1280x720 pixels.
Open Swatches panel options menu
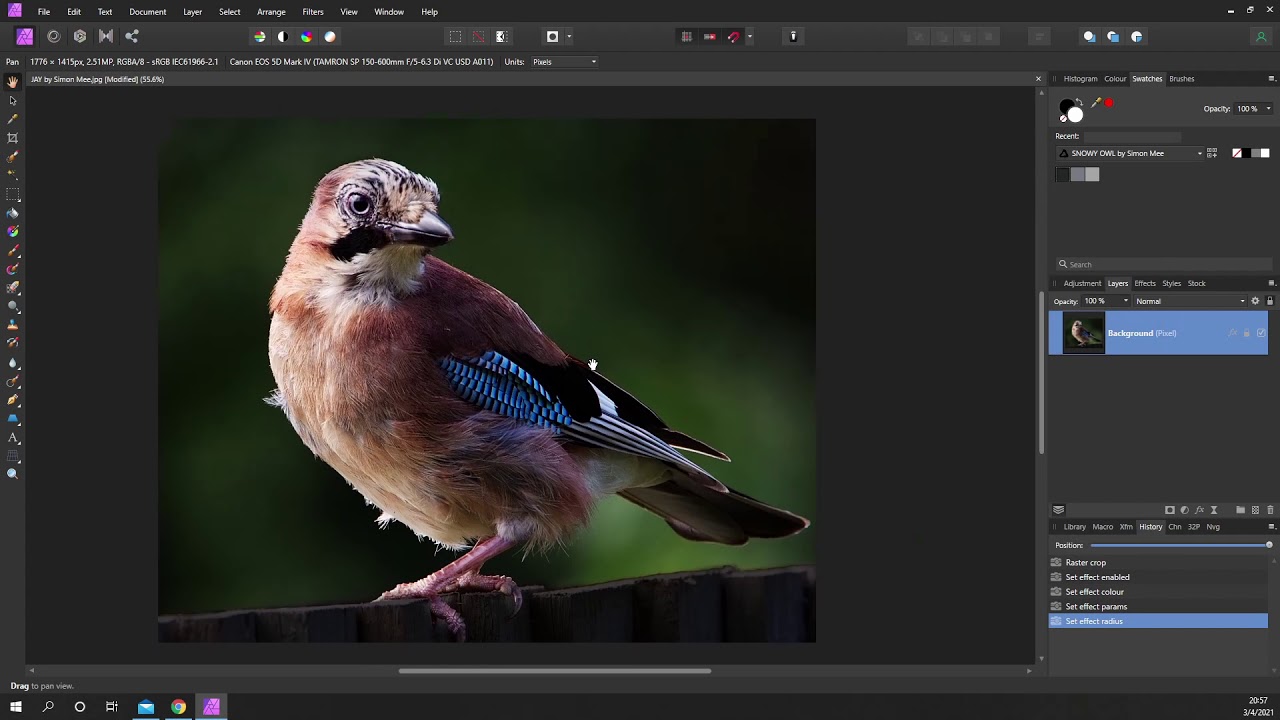pos(1271,79)
